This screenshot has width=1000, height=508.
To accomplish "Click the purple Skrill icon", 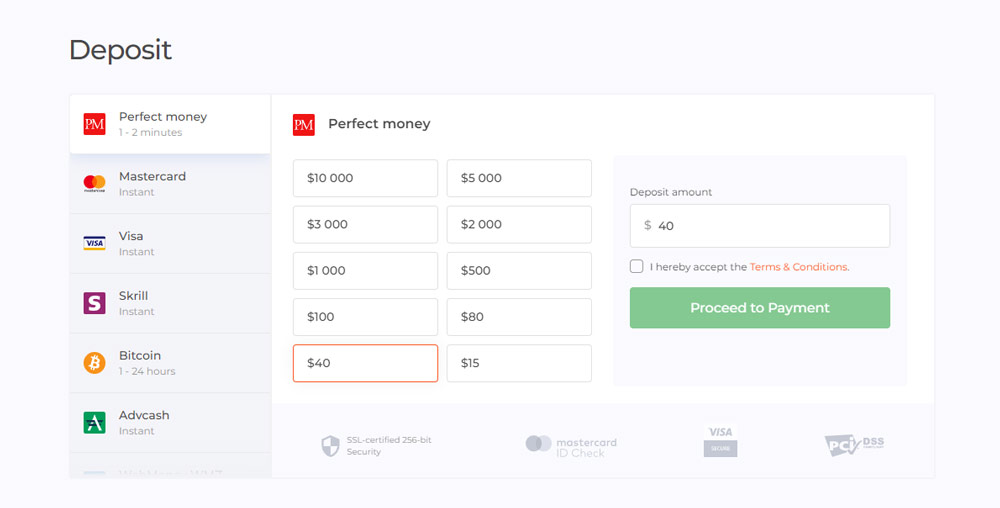I will coord(94,303).
